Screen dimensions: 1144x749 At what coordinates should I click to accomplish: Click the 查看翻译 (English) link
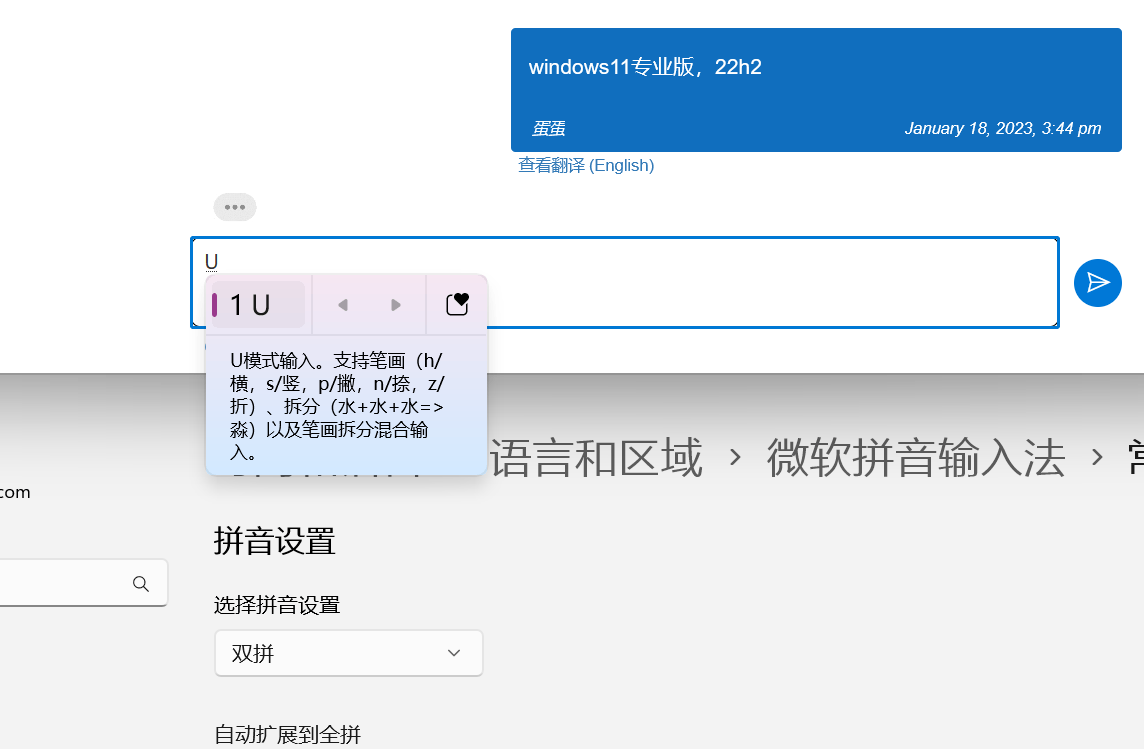tap(586, 166)
